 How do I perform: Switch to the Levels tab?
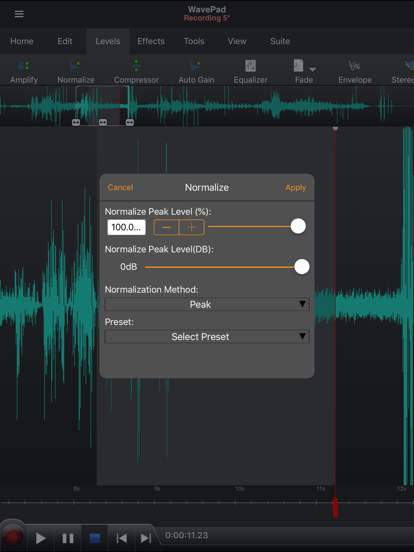coord(108,42)
